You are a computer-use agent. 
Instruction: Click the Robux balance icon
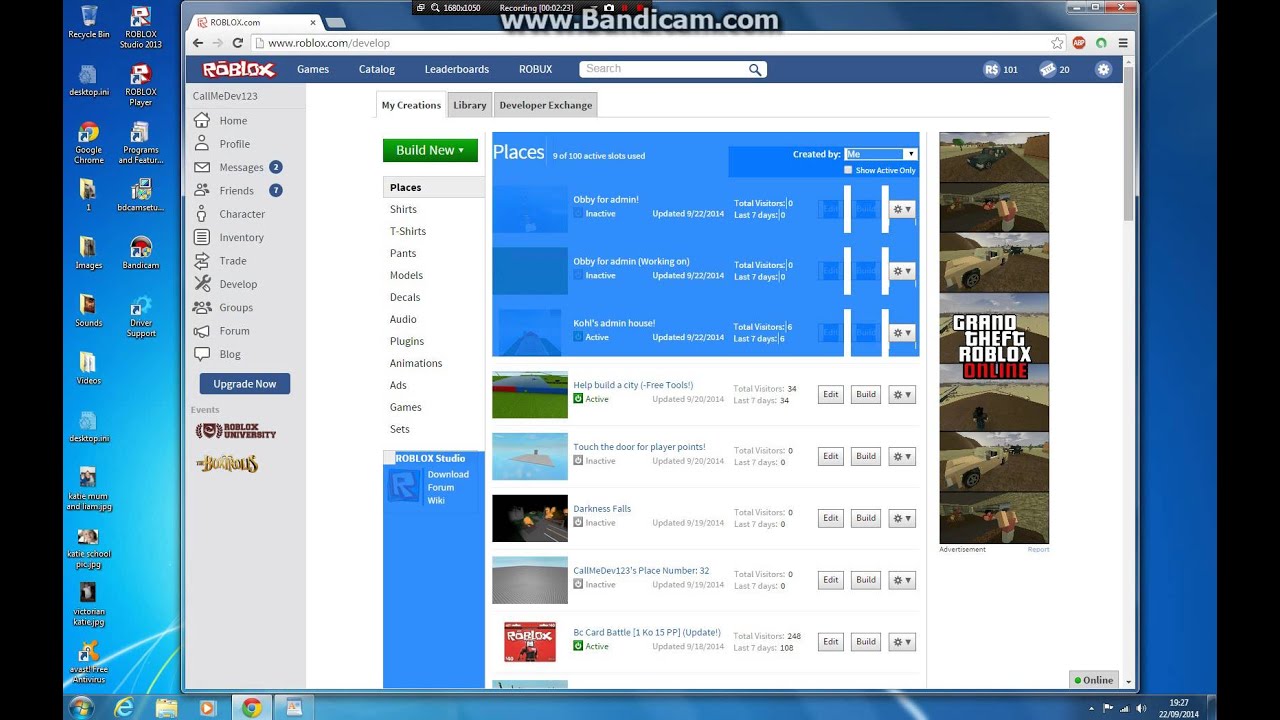point(991,69)
